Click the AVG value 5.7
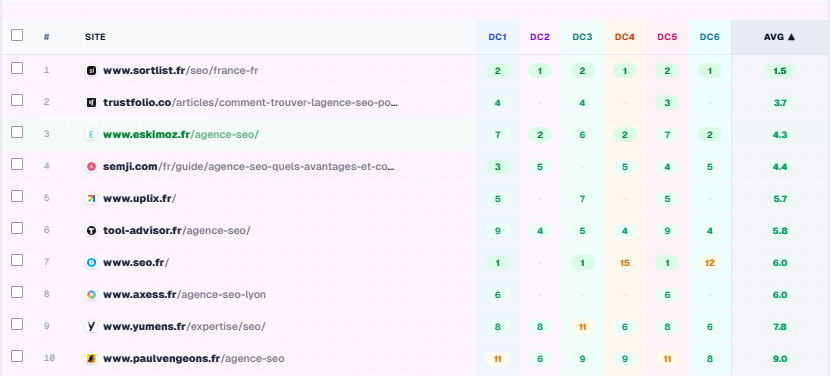 (x=780, y=199)
